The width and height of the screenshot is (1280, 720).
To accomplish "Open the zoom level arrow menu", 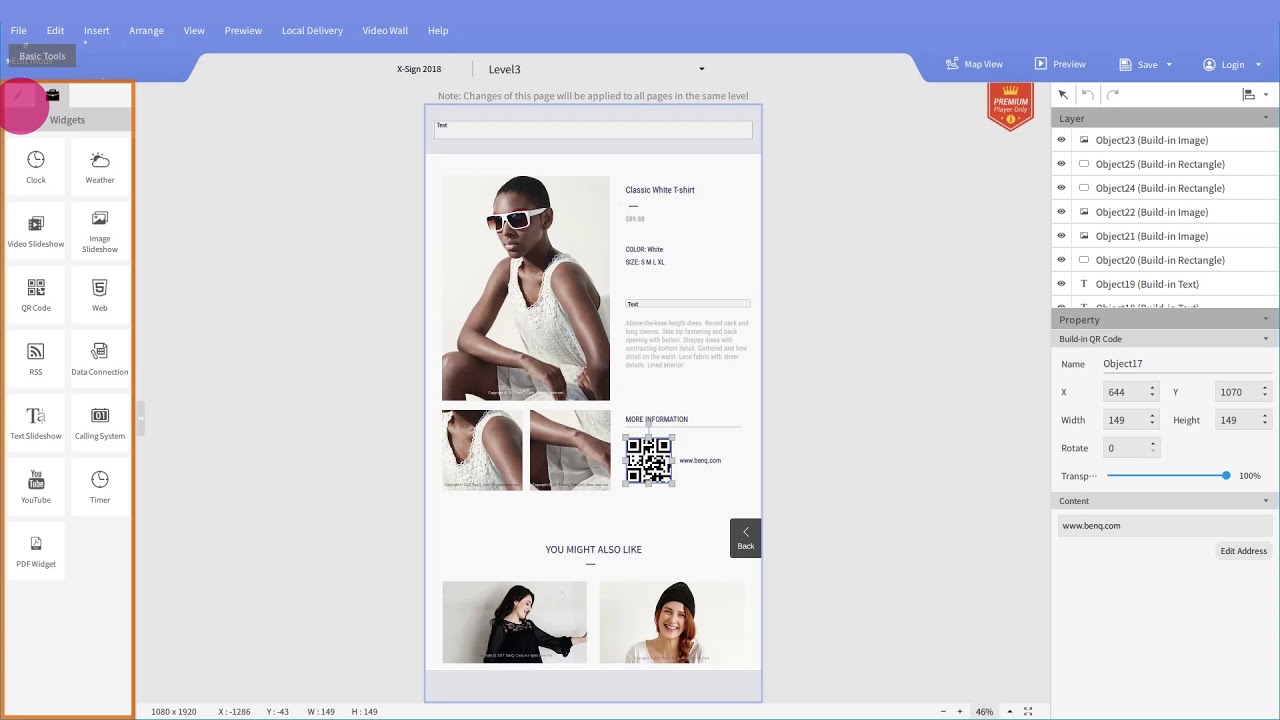I will click(1009, 711).
